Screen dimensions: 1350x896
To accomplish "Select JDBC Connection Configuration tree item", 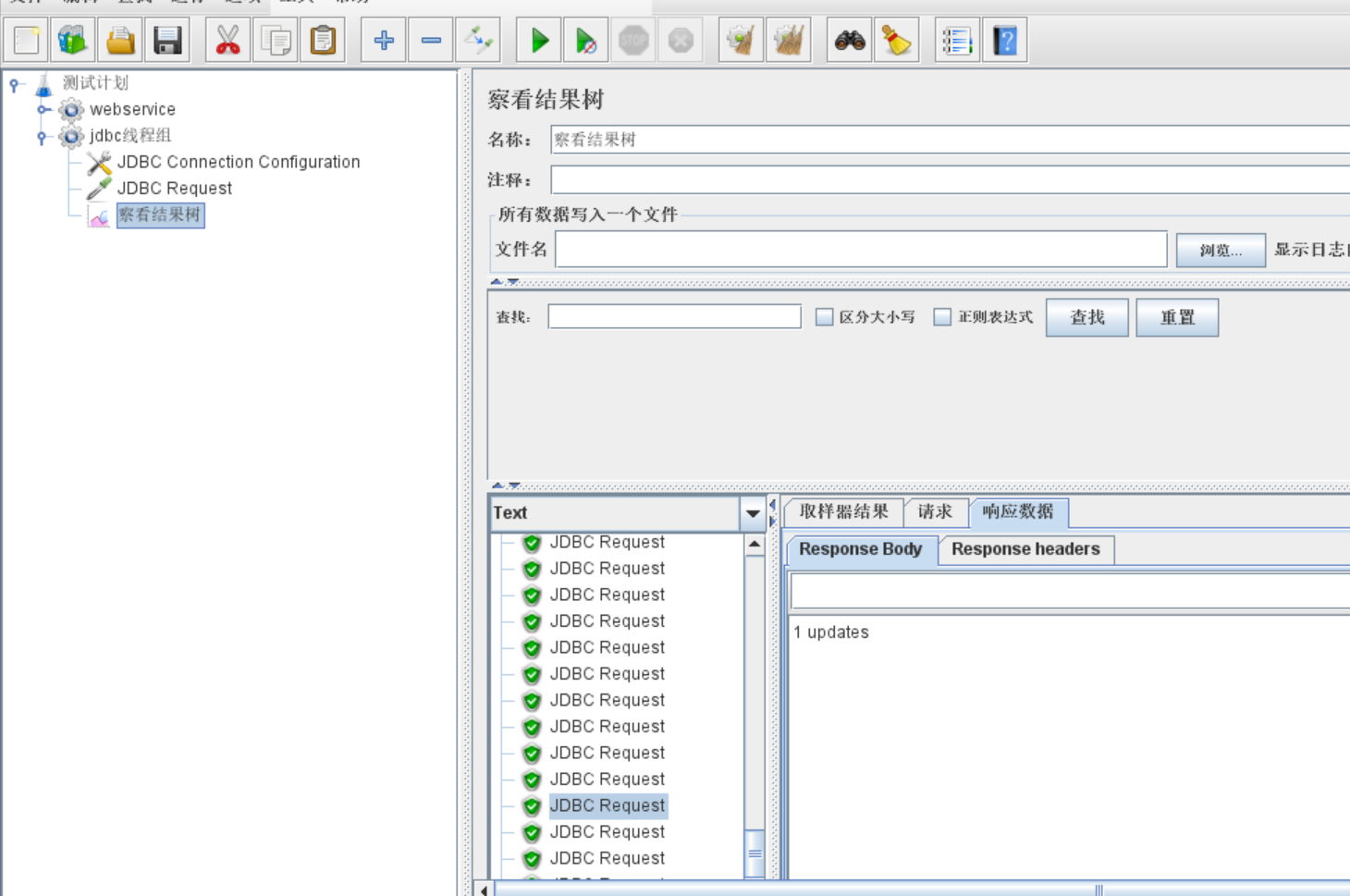I will 239,162.
